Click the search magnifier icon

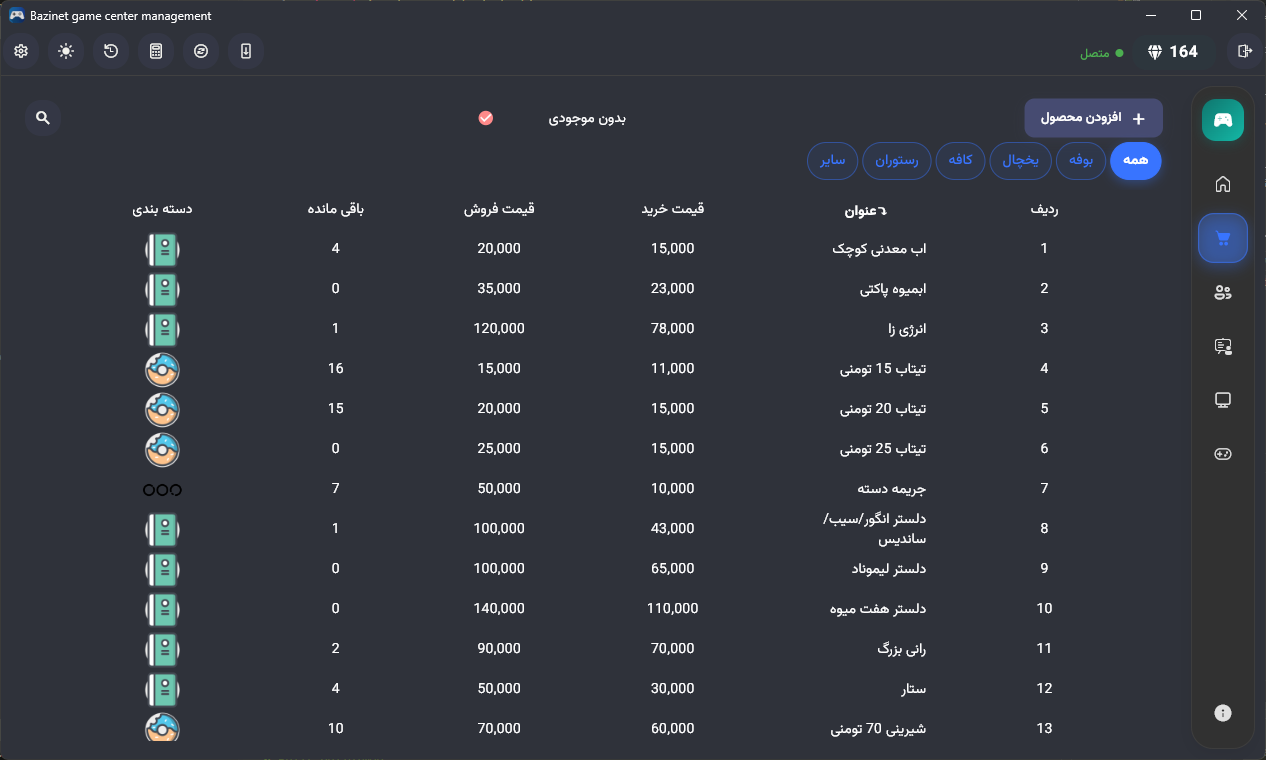click(x=43, y=118)
